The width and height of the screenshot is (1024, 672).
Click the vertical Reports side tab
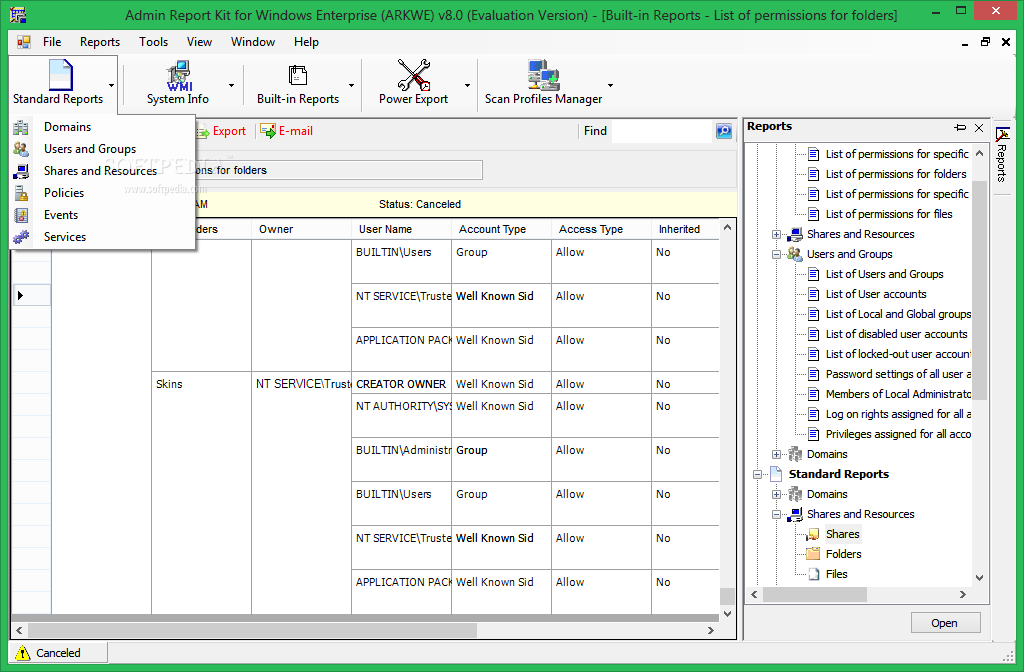[x=1002, y=154]
